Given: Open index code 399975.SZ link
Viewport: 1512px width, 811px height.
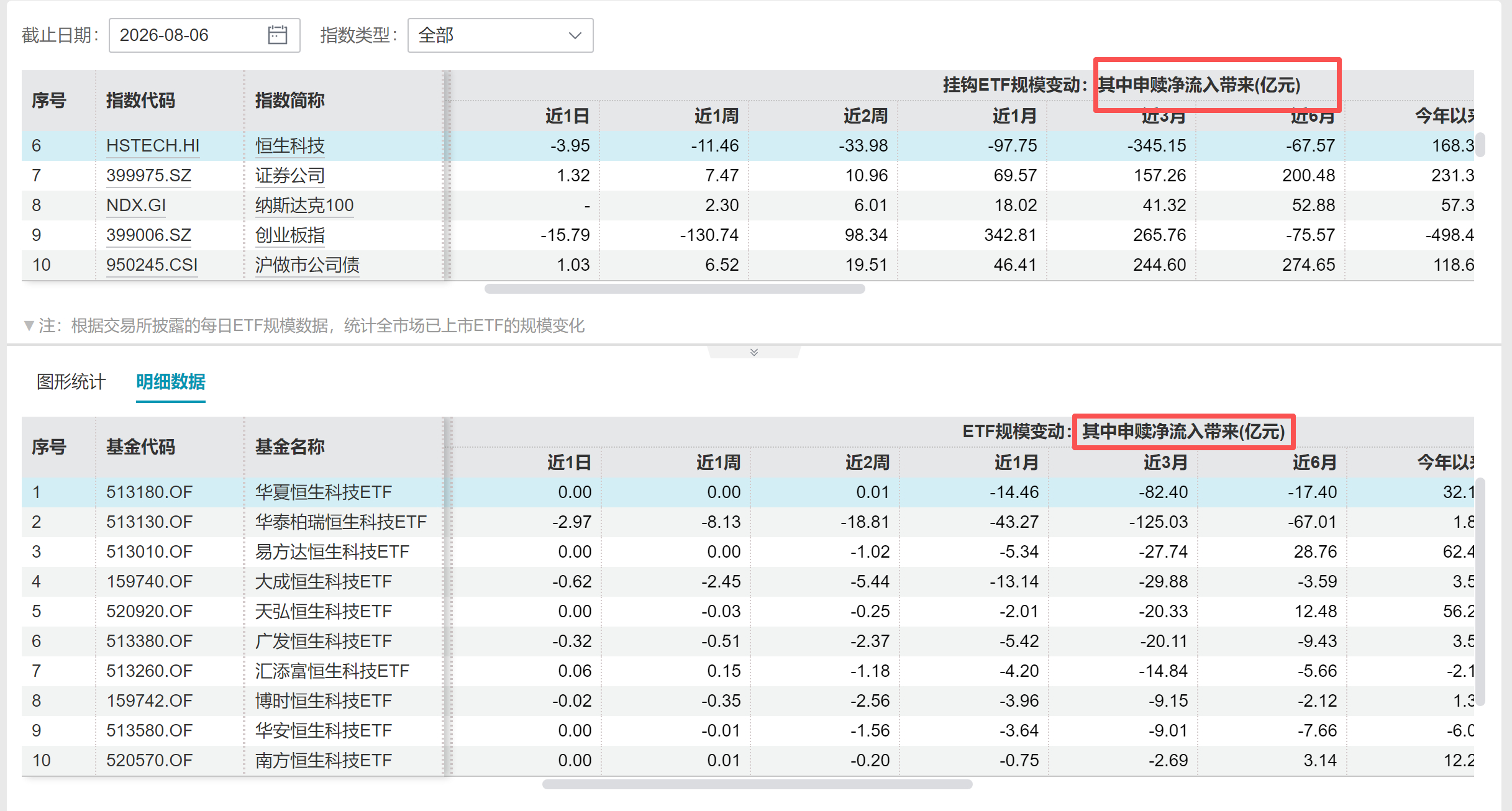Looking at the screenshot, I should (148, 175).
